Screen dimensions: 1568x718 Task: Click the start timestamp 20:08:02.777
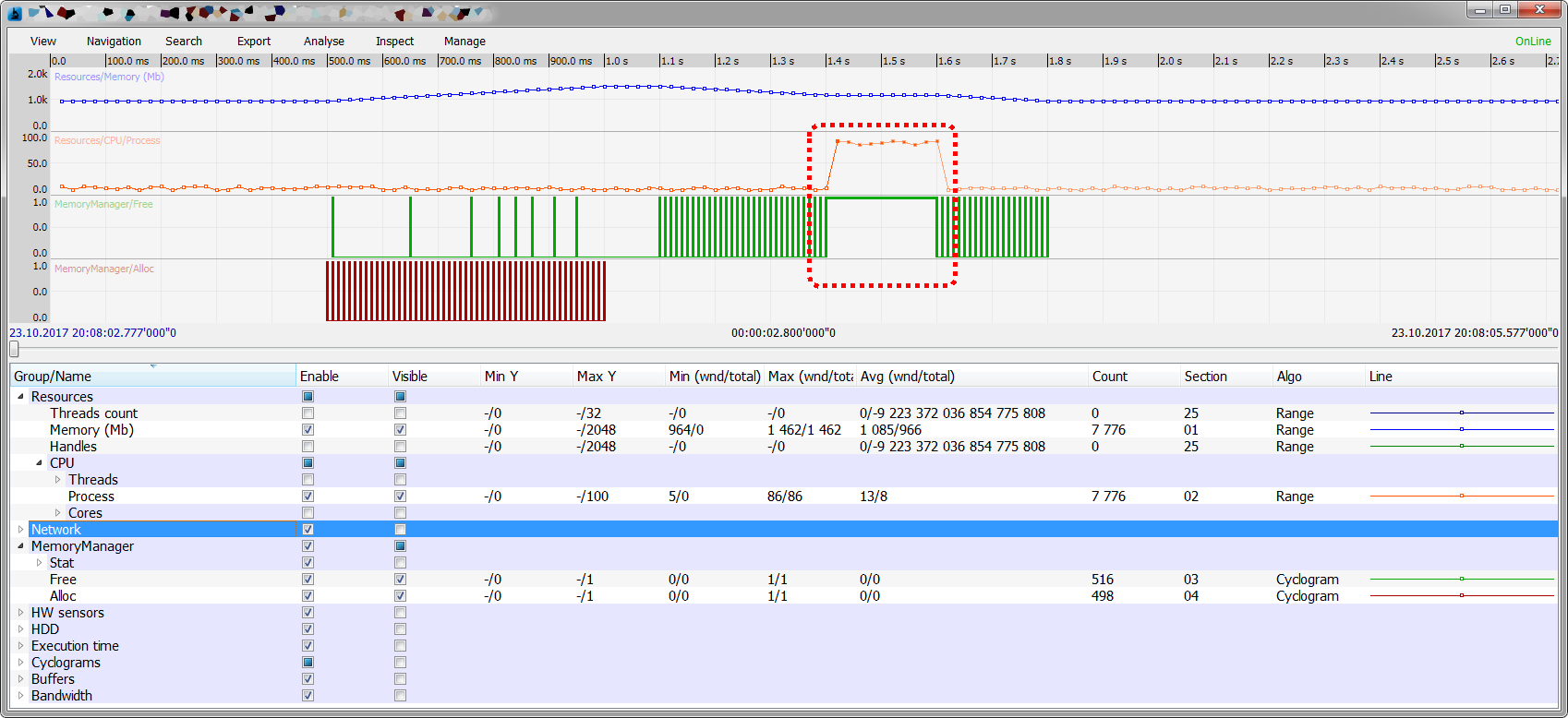(92, 333)
